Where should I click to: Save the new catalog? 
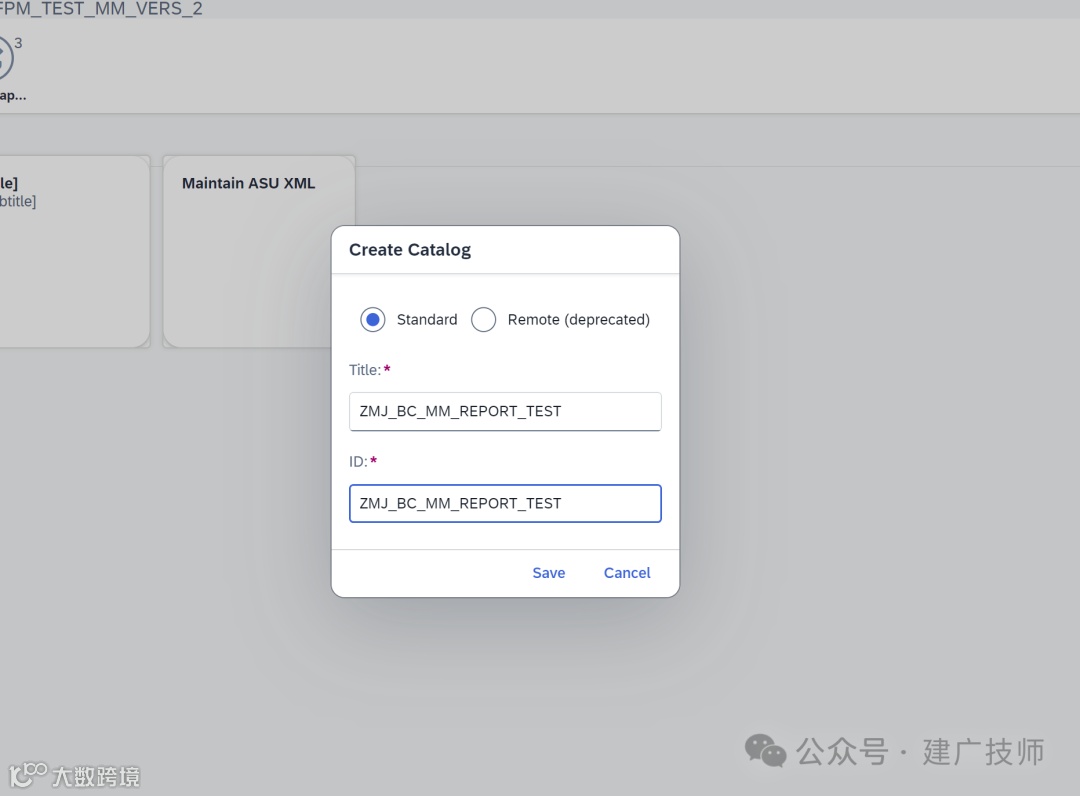tap(548, 573)
